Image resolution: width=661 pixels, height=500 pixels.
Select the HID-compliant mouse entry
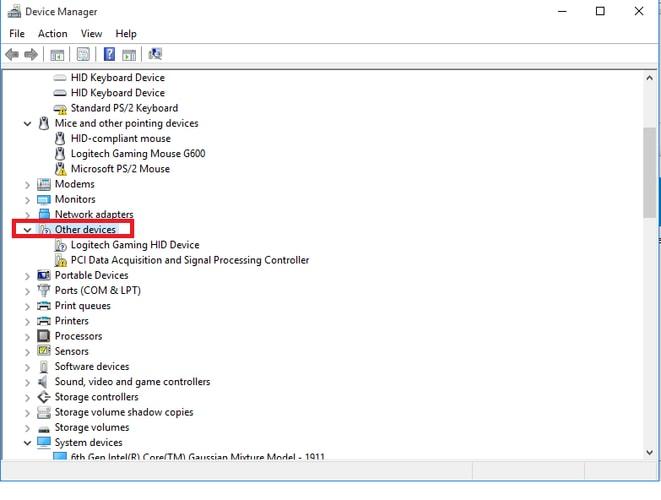[121, 139]
